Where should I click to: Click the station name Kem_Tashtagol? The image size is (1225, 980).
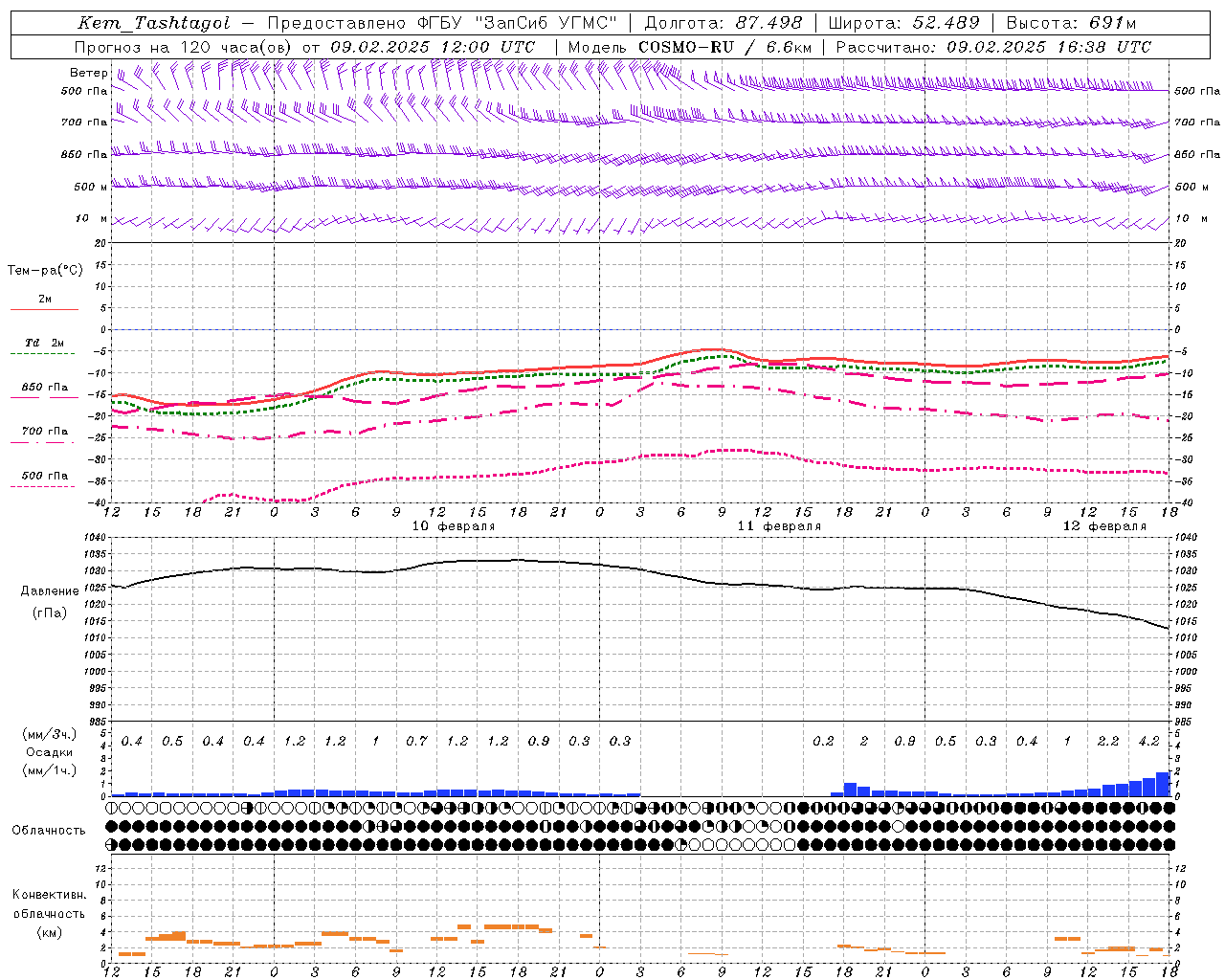tap(154, 23)
